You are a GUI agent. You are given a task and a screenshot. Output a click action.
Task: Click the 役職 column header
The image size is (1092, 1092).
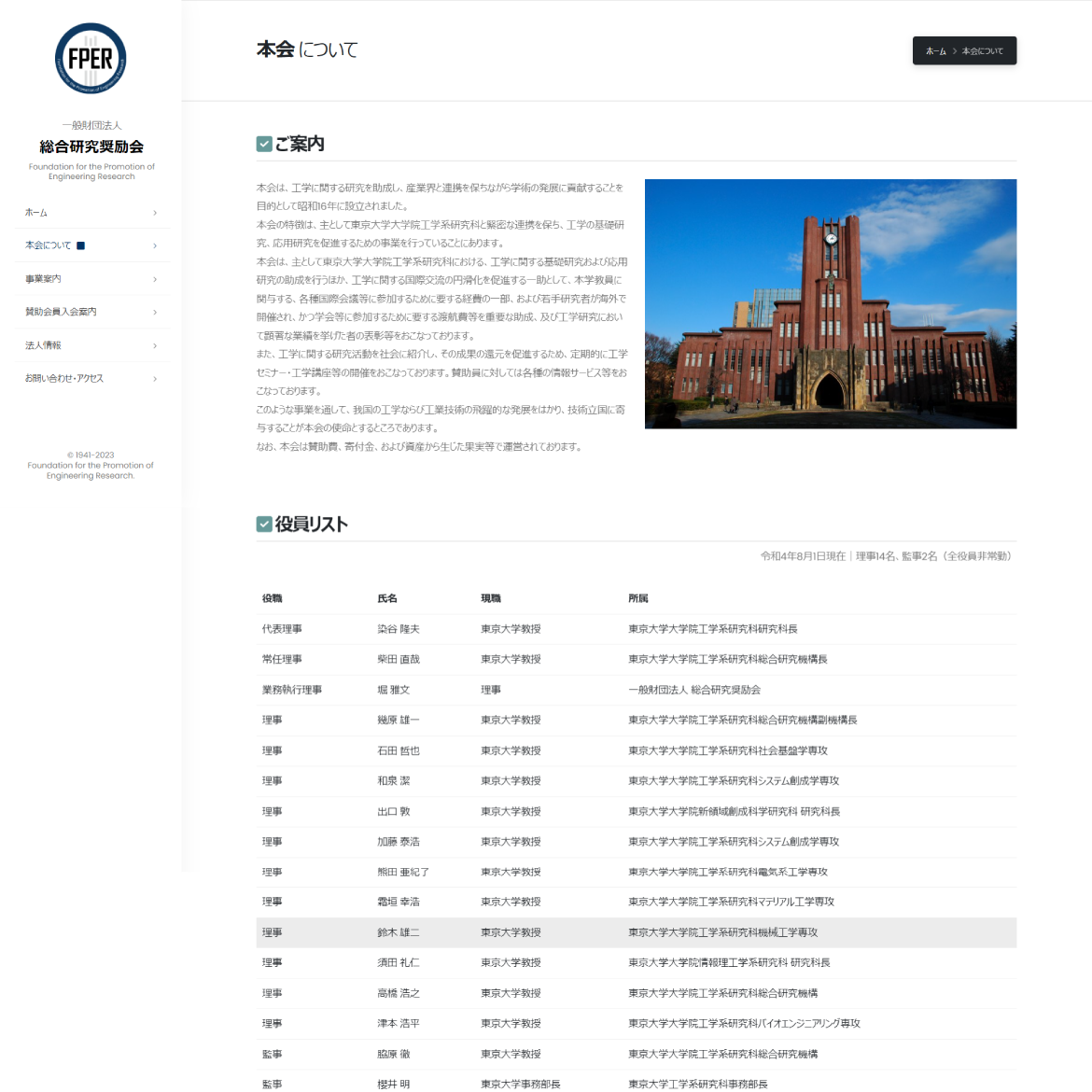pos(273,598)
